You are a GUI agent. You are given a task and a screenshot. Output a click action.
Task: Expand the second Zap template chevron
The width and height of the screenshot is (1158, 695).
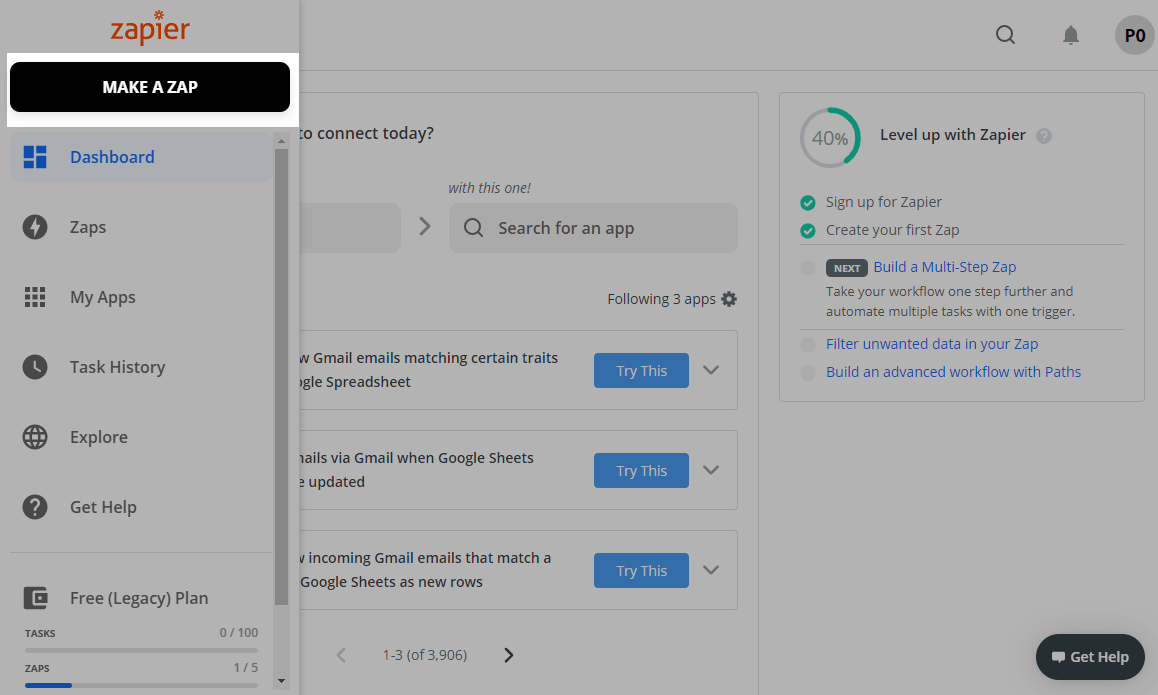pos(711,470)
